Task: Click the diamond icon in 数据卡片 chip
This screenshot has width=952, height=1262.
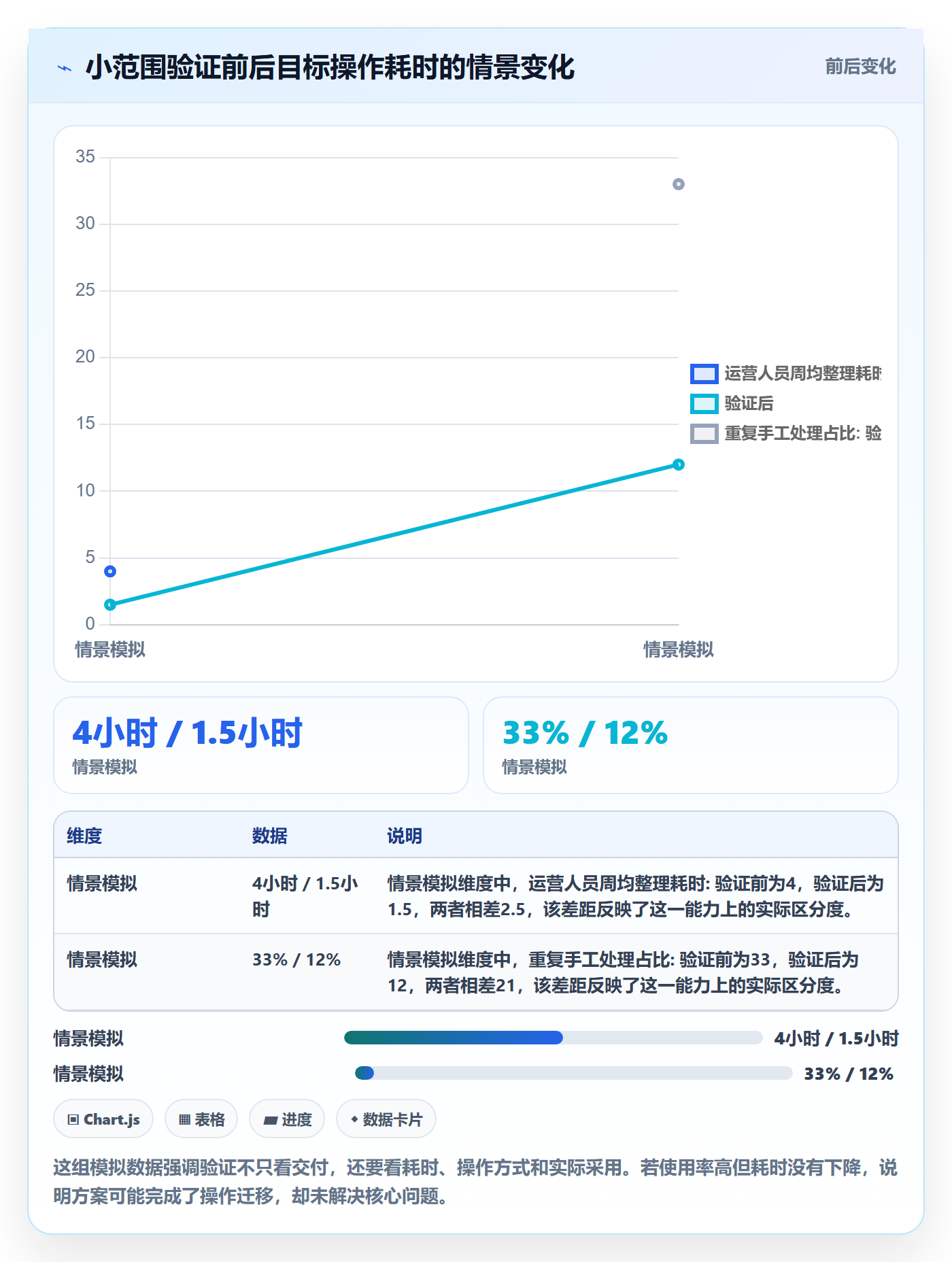Action: pos(354,1119)
